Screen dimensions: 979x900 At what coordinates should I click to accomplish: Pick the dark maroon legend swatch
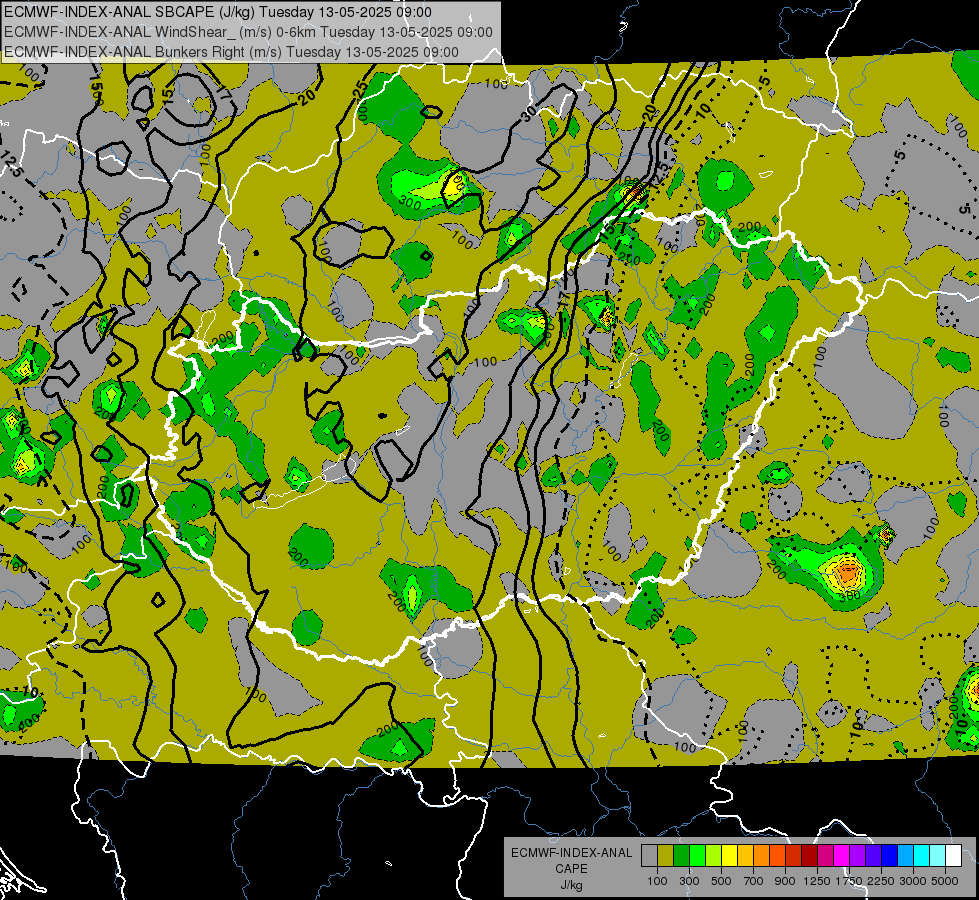pyautogui.click(x=810, y=856)
